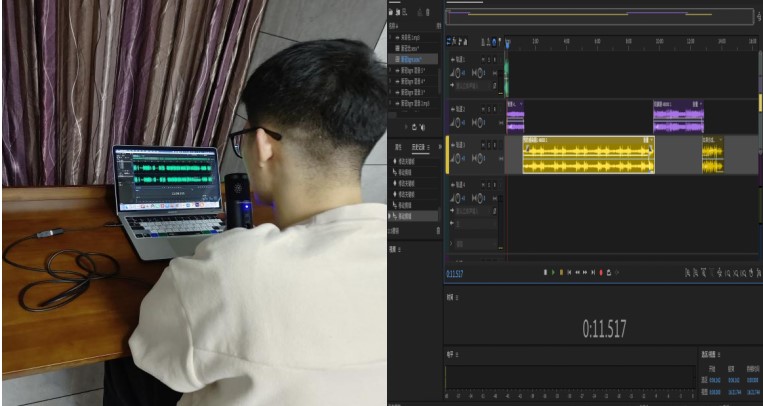Open the Video panel header
This screenshot has width=763, height=406.
[395, 249]
